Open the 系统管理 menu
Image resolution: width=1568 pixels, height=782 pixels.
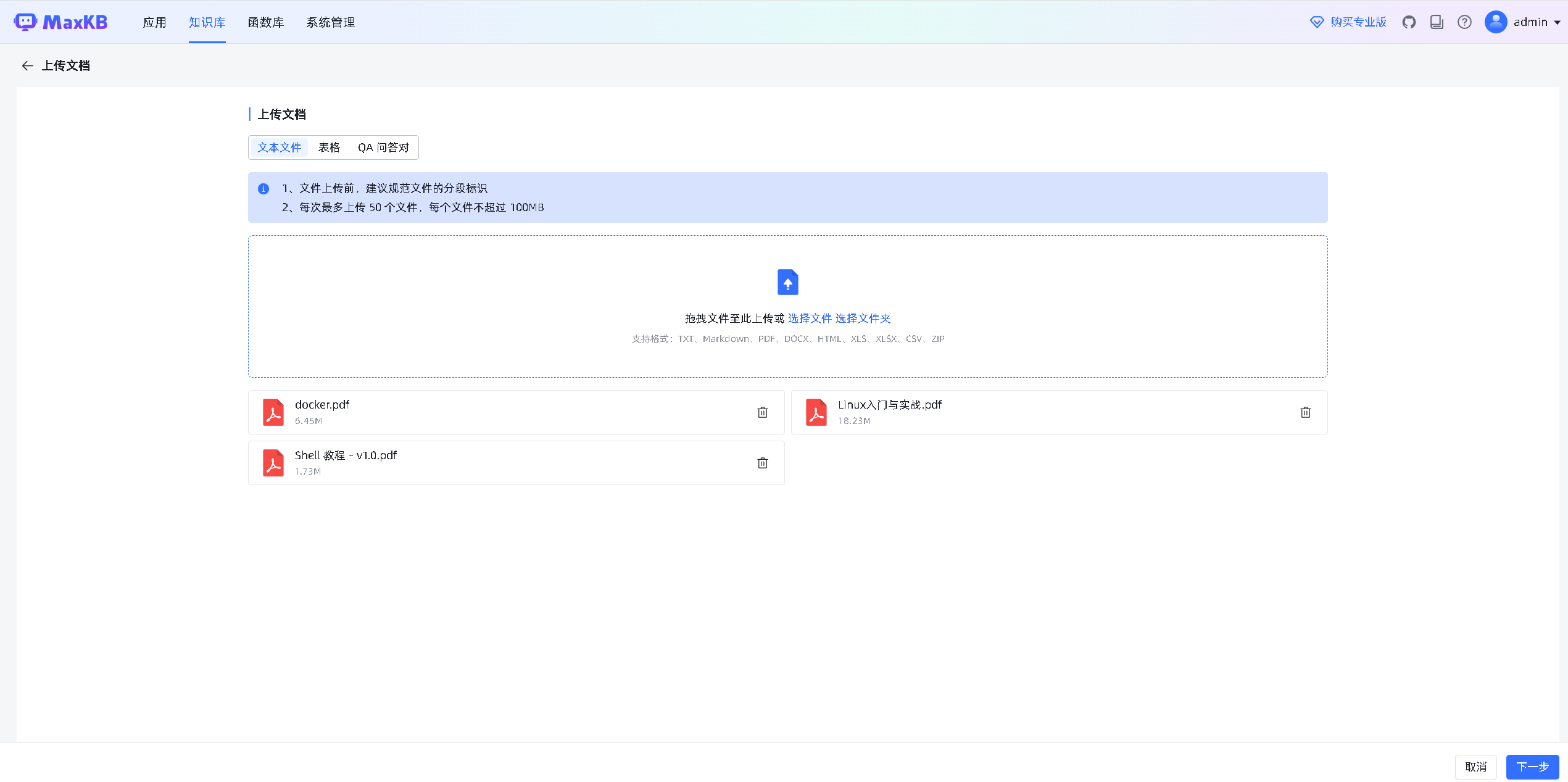(x=331, y=23)
